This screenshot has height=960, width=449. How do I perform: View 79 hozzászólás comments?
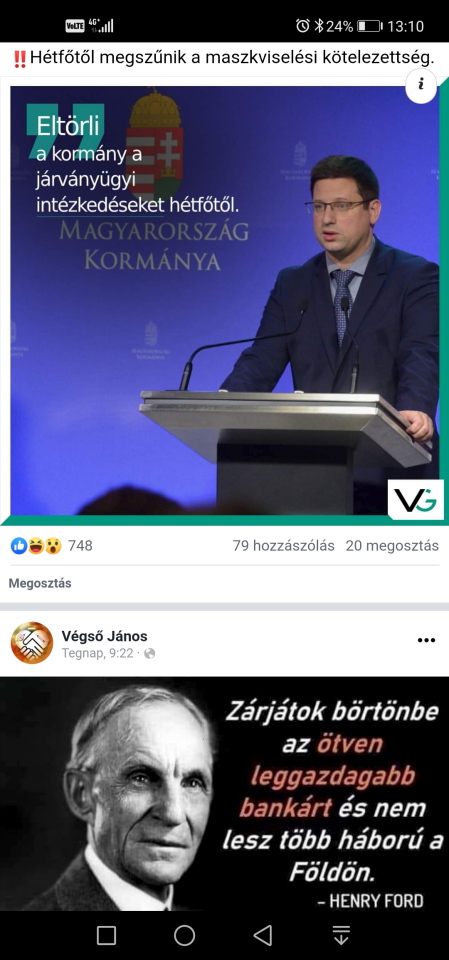point(284,546)
